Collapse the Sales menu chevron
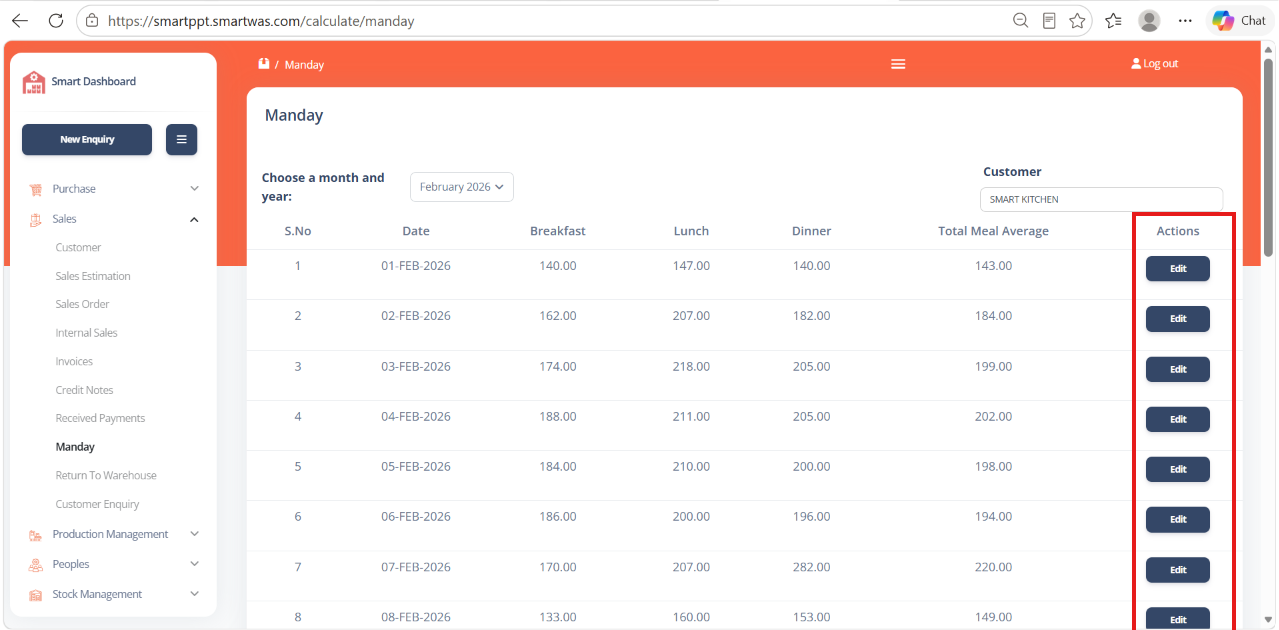 (194, 219)
